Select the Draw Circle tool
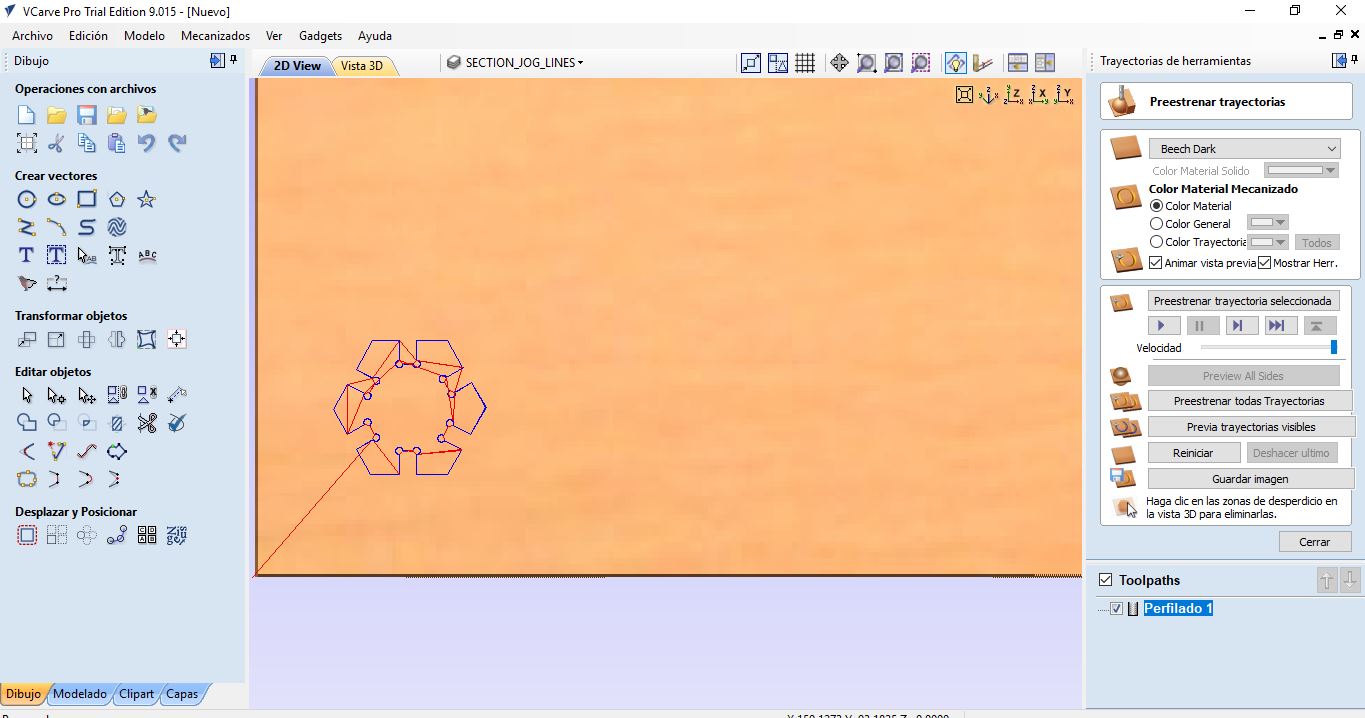1365x718 pixels. click(27, 199)
